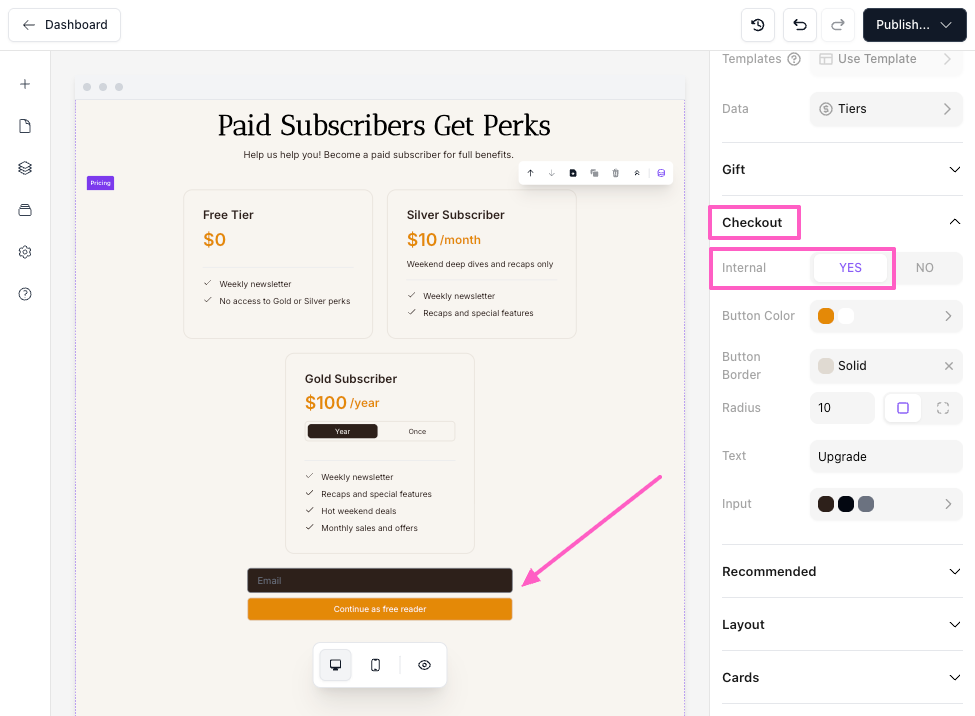Toggle preview mode with the eye icon
Screen dimensions: 975x716
point(424,665)
